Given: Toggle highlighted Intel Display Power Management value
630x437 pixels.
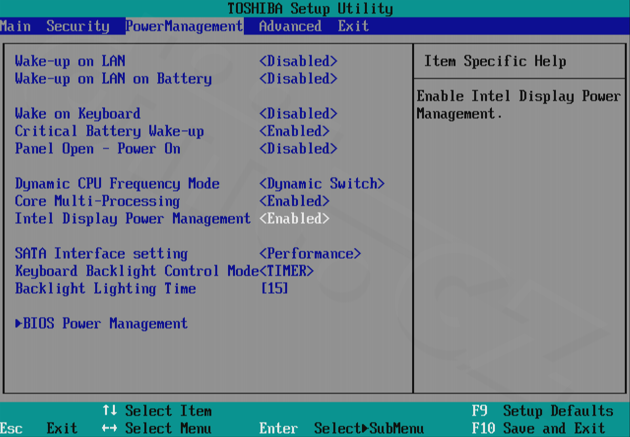Looking at the screenshot, I should click(294, 218).
